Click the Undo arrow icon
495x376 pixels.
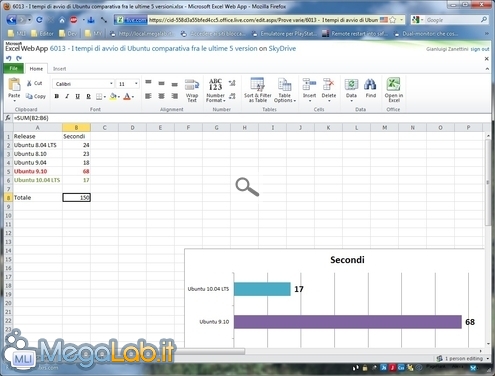9,58
